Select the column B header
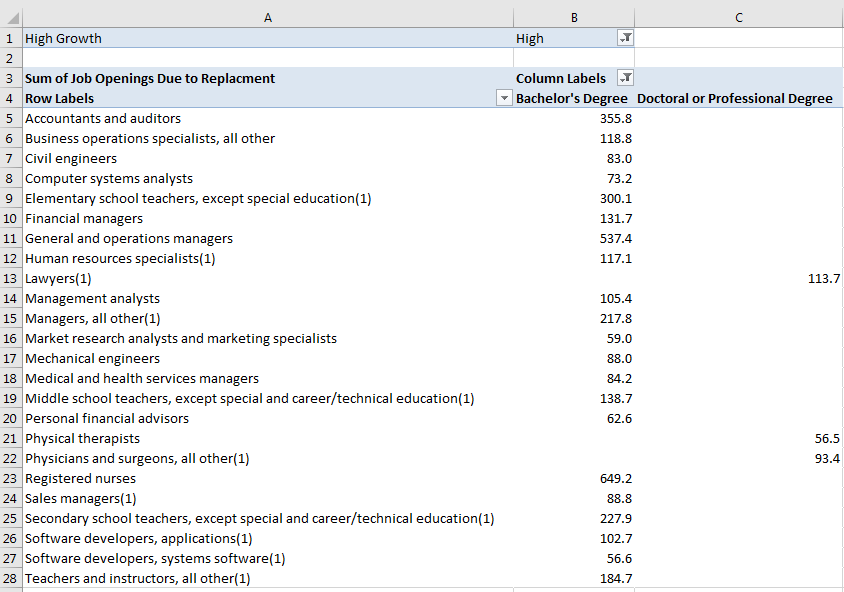844x592 pixels. [574, 18]
